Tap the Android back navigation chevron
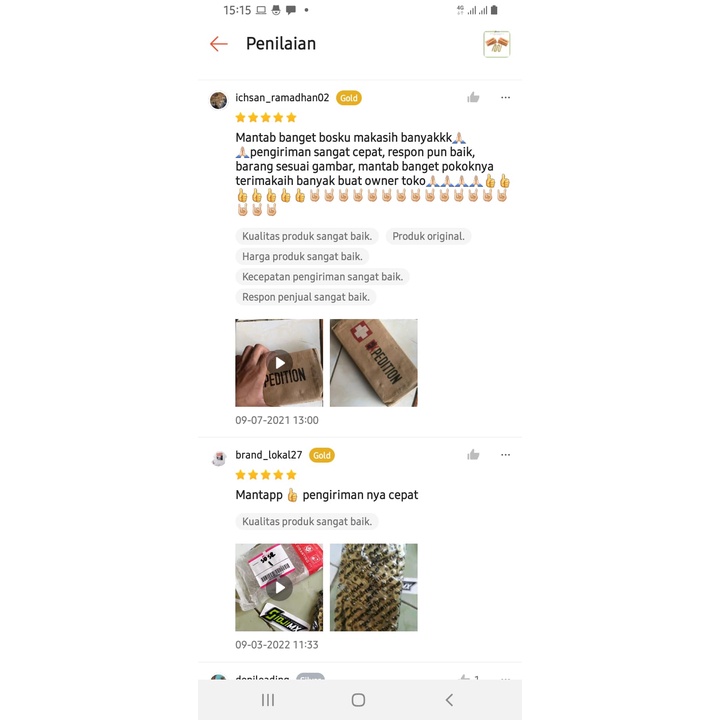Image resolution: width=720 pixels, height=720 pixels. (449, 700)
